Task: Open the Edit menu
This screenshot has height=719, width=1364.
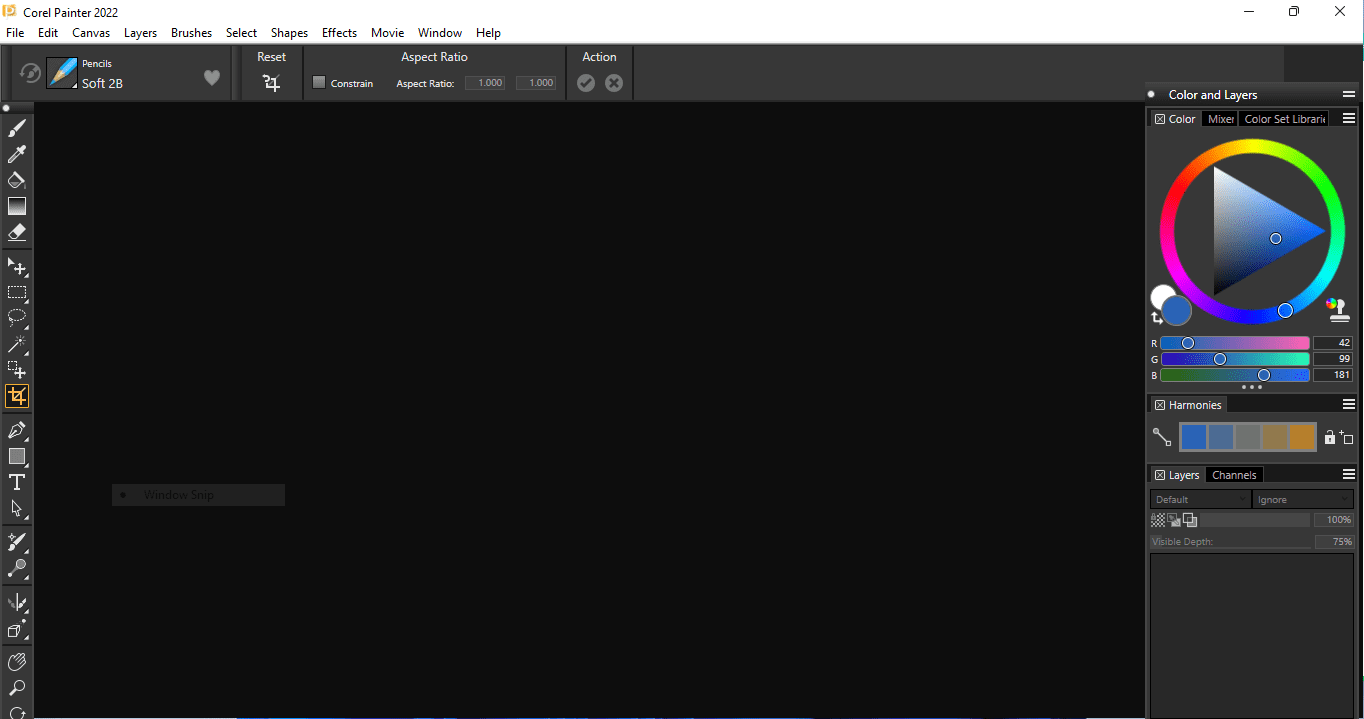Action: (x=48, y=33)
